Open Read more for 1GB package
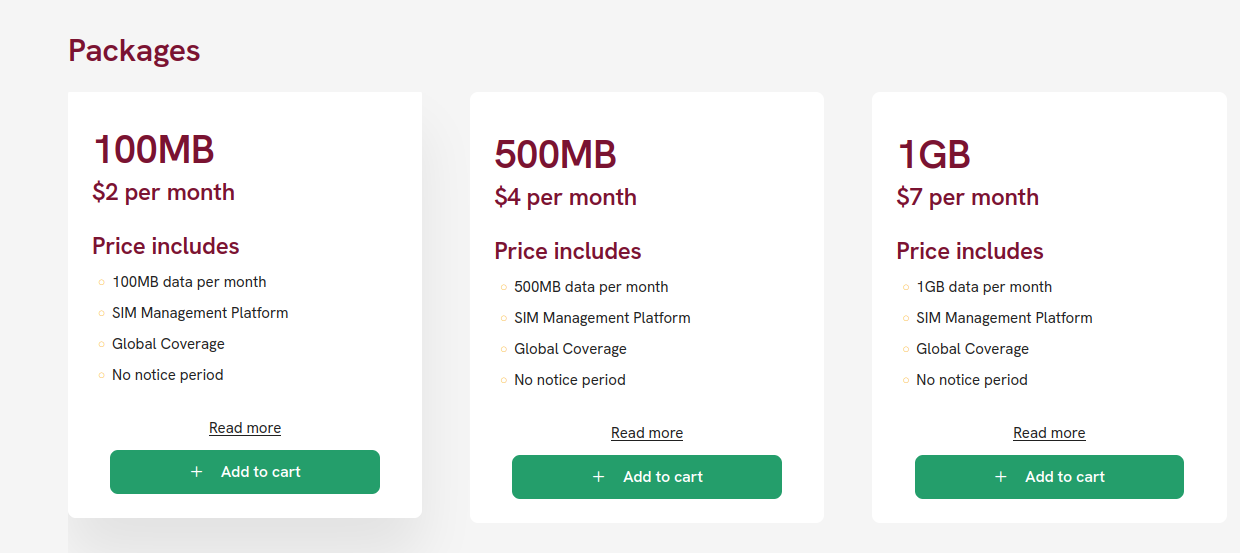Screen dimensions: 1240x553 [1049, 433]
